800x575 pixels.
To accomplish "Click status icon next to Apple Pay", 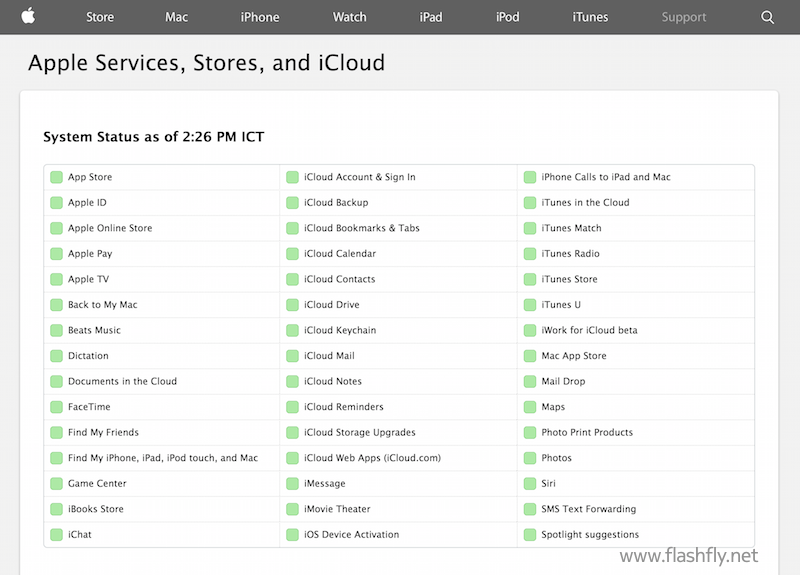I will tap(56, 254).
